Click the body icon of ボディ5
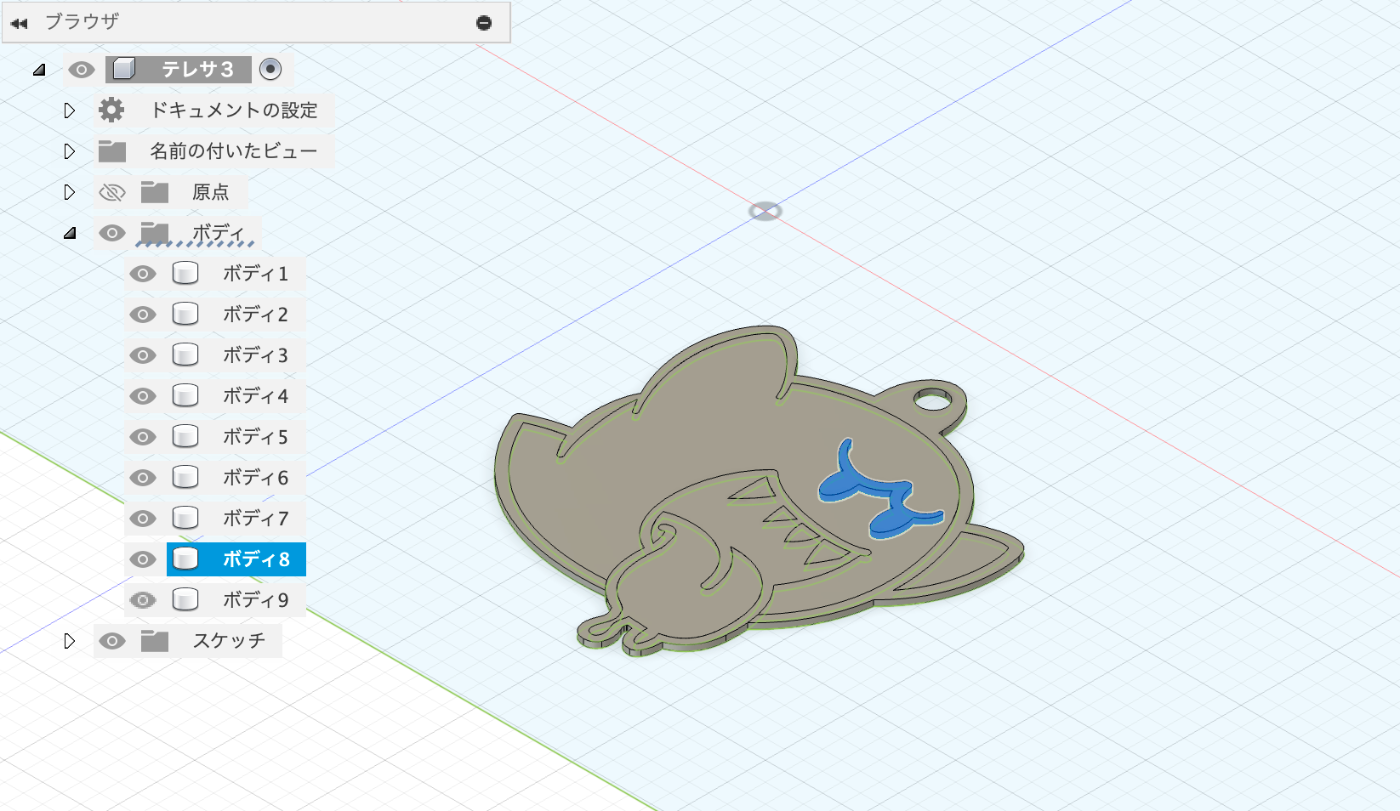Viewport: 1400px width, 811px height. click(184, 437)
